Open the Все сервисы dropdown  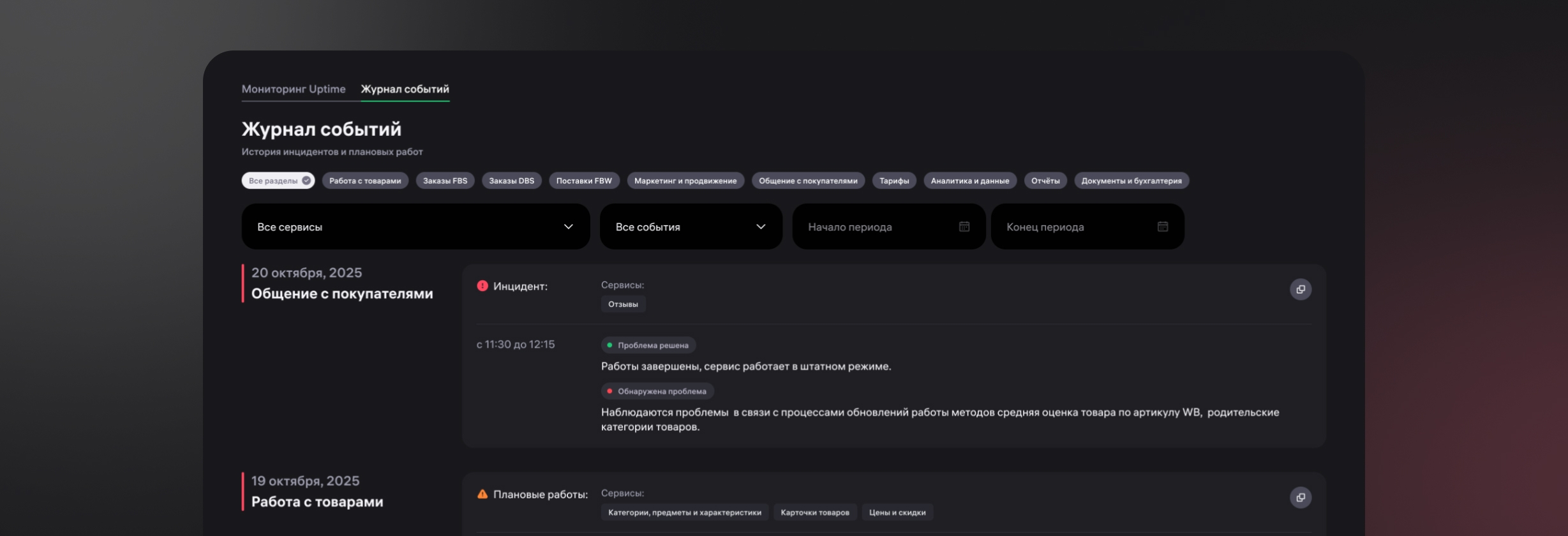(x=415, y=227)
